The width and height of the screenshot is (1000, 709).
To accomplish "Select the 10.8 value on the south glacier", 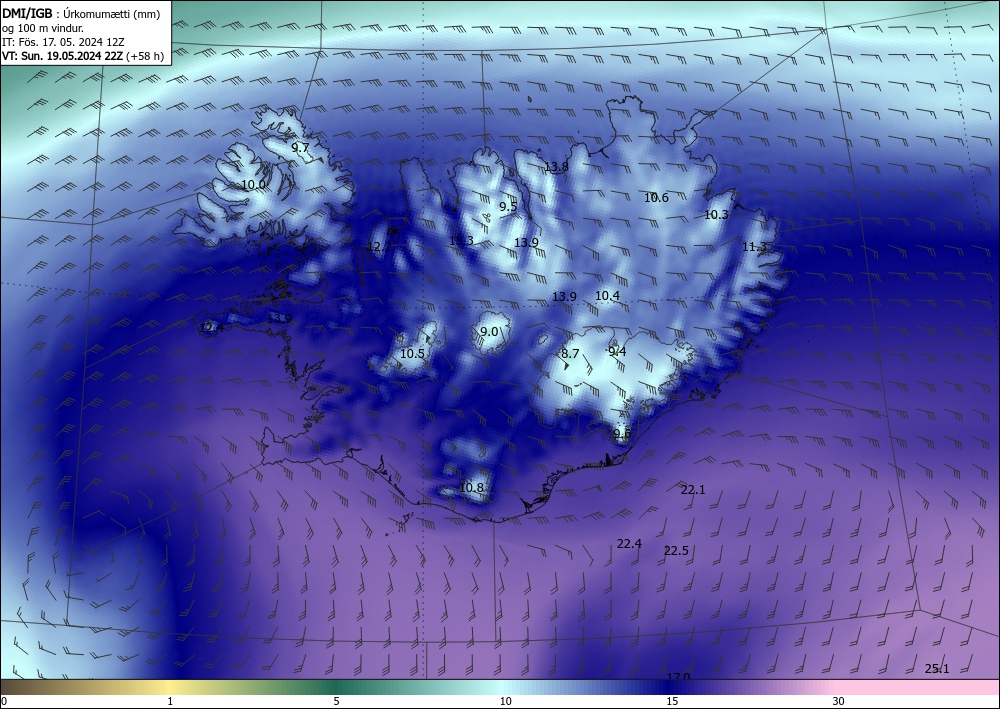I will 472,488.
